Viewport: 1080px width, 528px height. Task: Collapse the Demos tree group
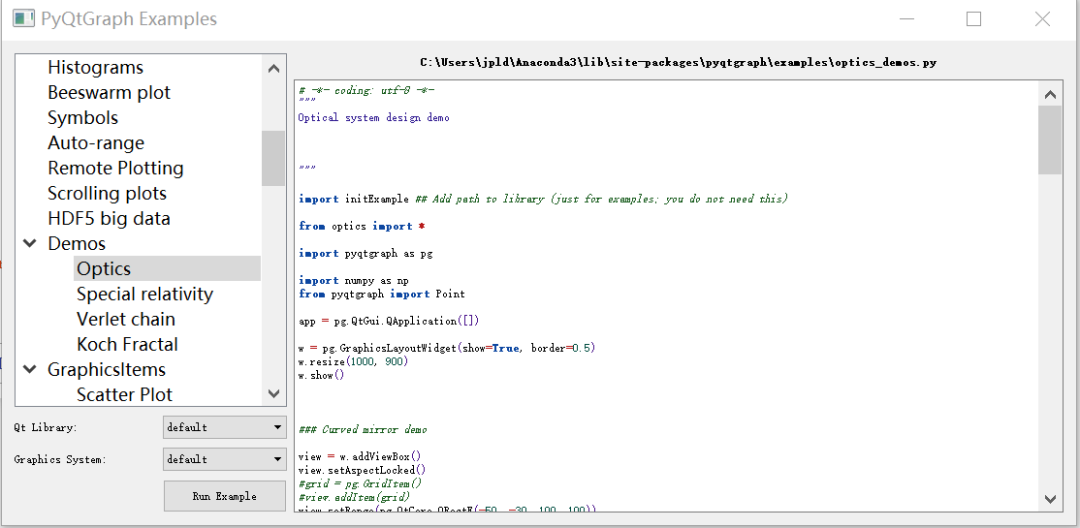coord(30,243)
